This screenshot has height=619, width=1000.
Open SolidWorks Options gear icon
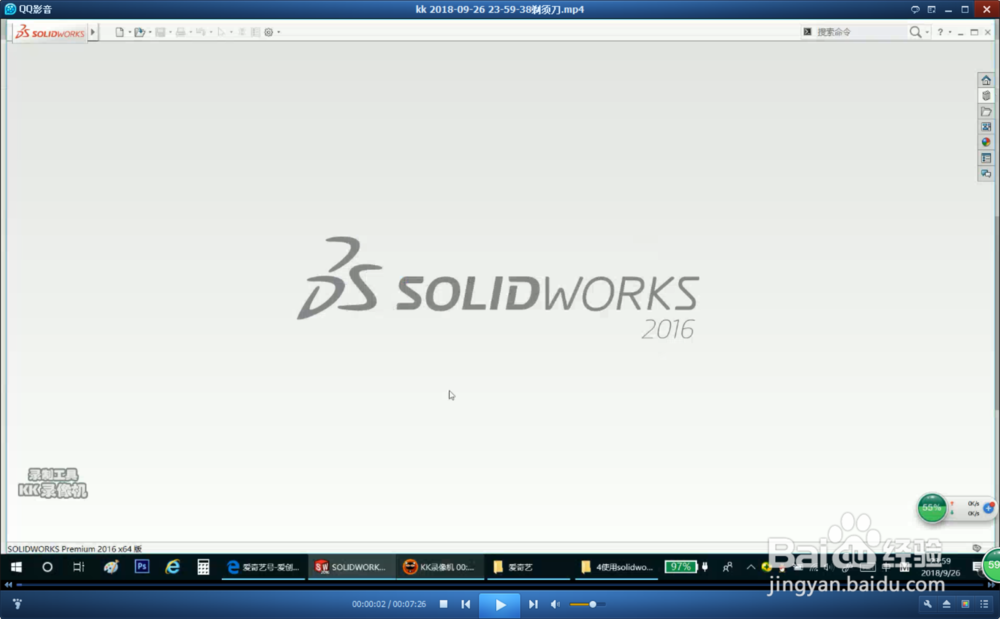pos(268,32)
